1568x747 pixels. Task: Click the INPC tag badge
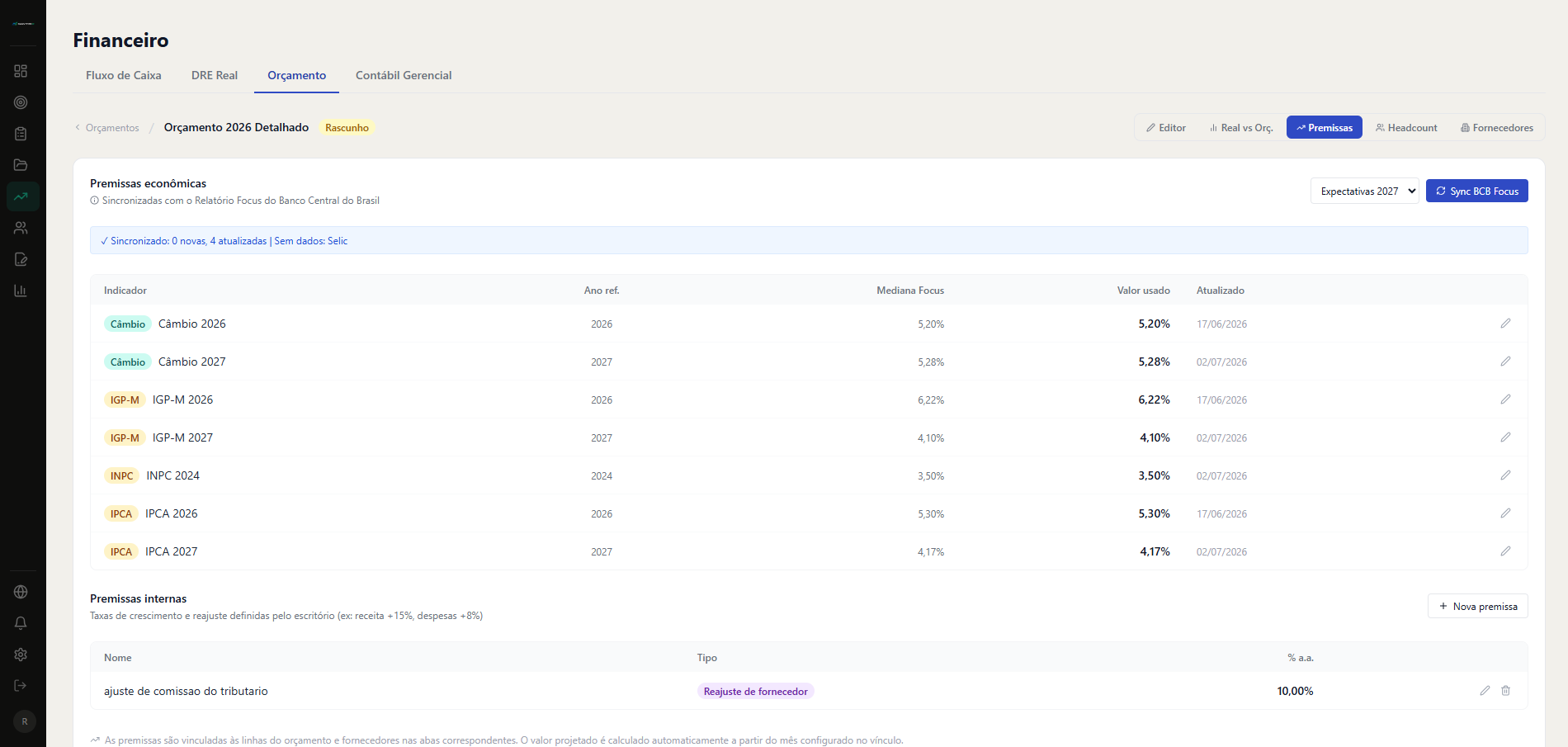point(122,476)
